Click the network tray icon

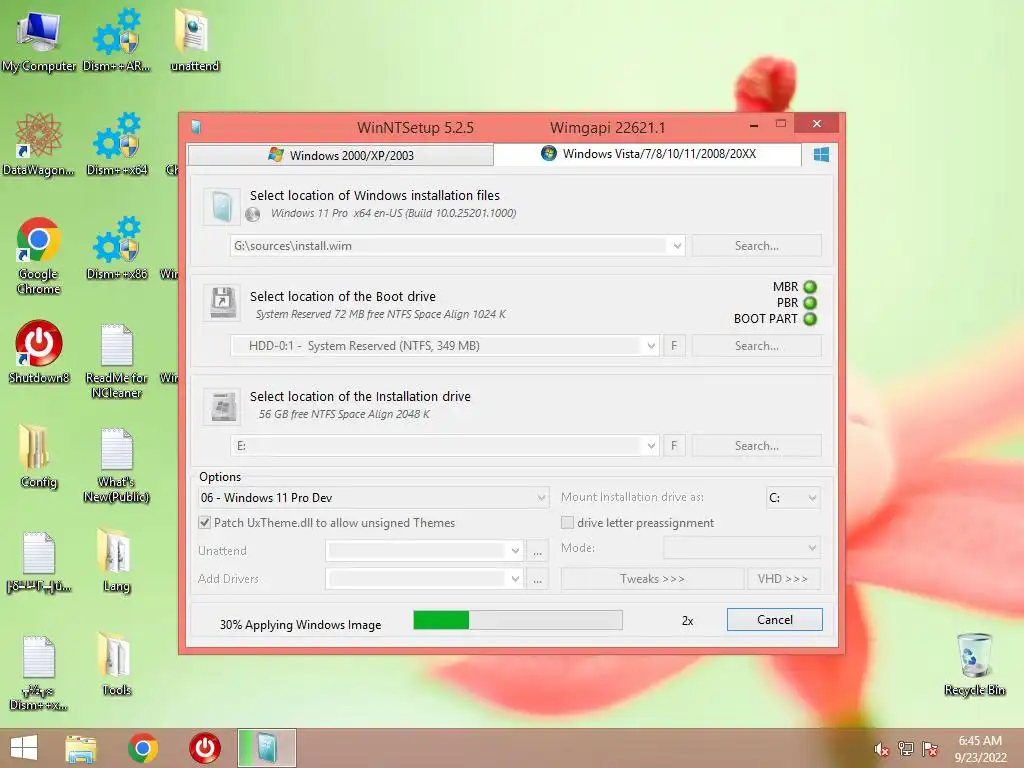[906, 748]
